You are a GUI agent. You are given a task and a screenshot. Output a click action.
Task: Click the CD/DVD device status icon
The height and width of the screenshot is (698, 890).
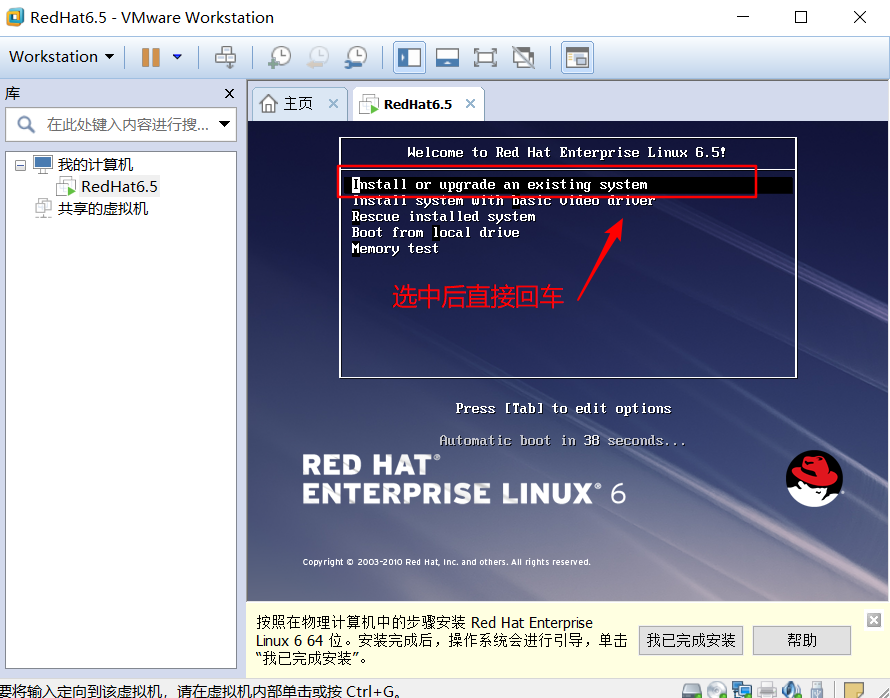click(716, 690)
